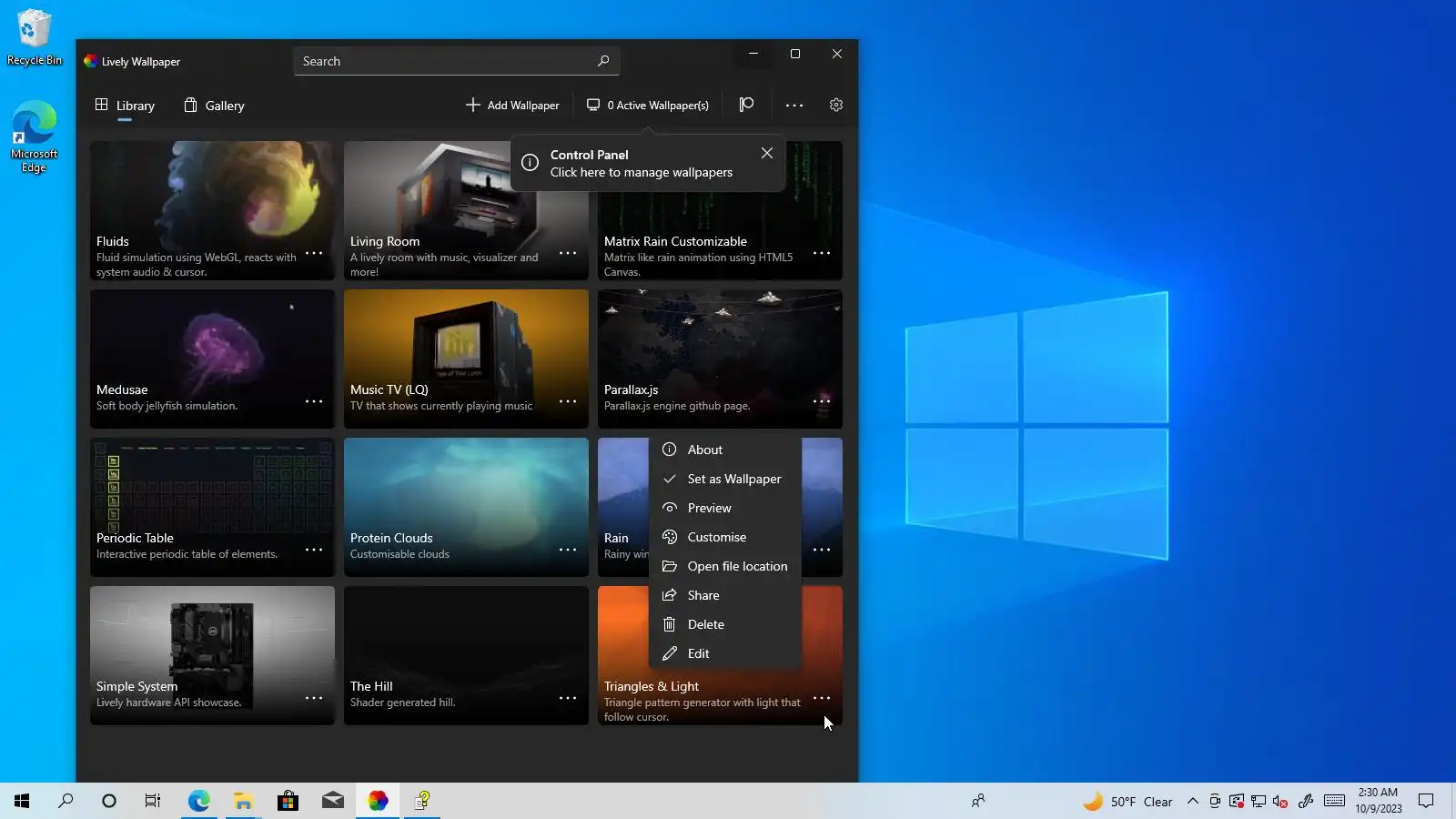The height and width of the screenshot is (819, 1456).
Task: Open more options for Periodic Table wallpaper
Action: (x=314, y=550)
